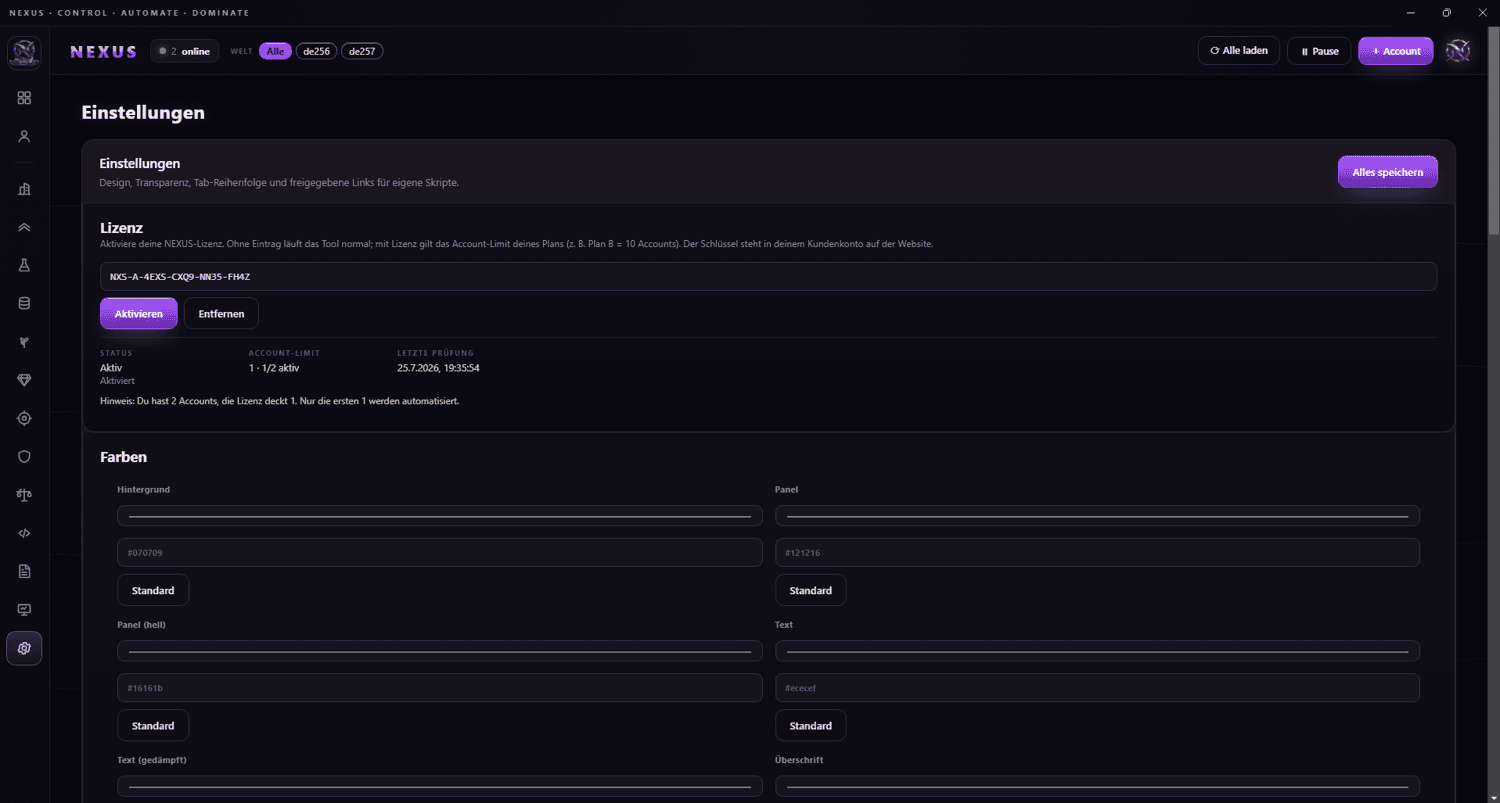Open the buildings icon in sidebar

(x=24, y=189)
